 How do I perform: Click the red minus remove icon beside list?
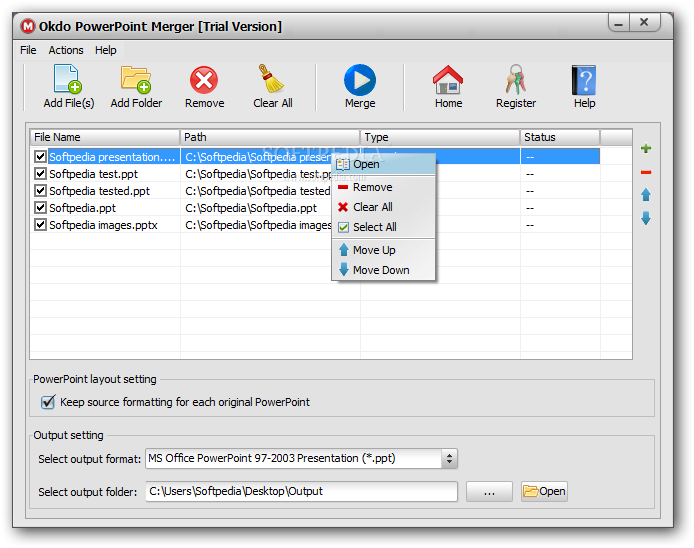(x=646, y=172)
